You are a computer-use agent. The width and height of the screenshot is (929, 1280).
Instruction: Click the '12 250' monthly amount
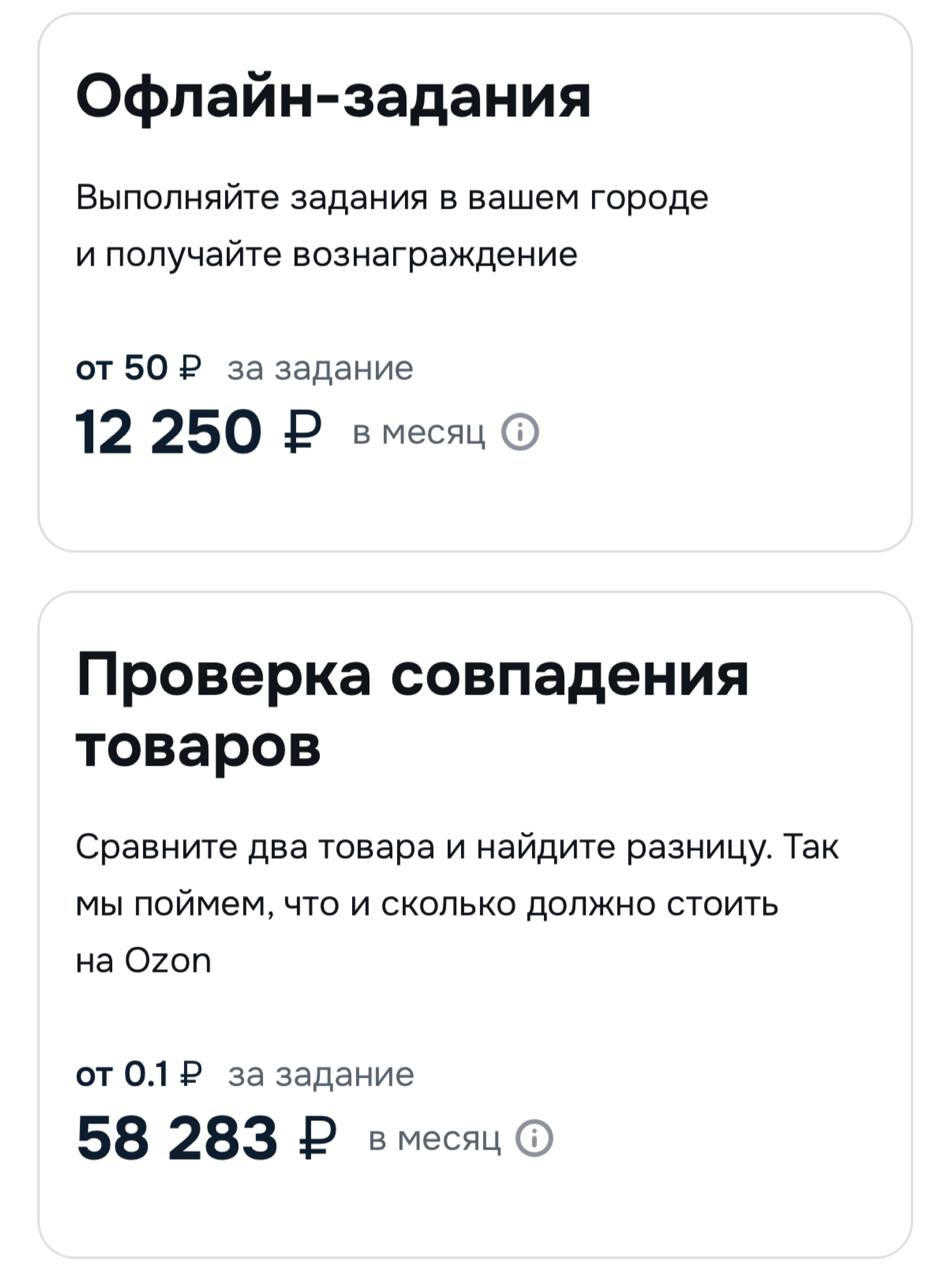coord(168,434)
